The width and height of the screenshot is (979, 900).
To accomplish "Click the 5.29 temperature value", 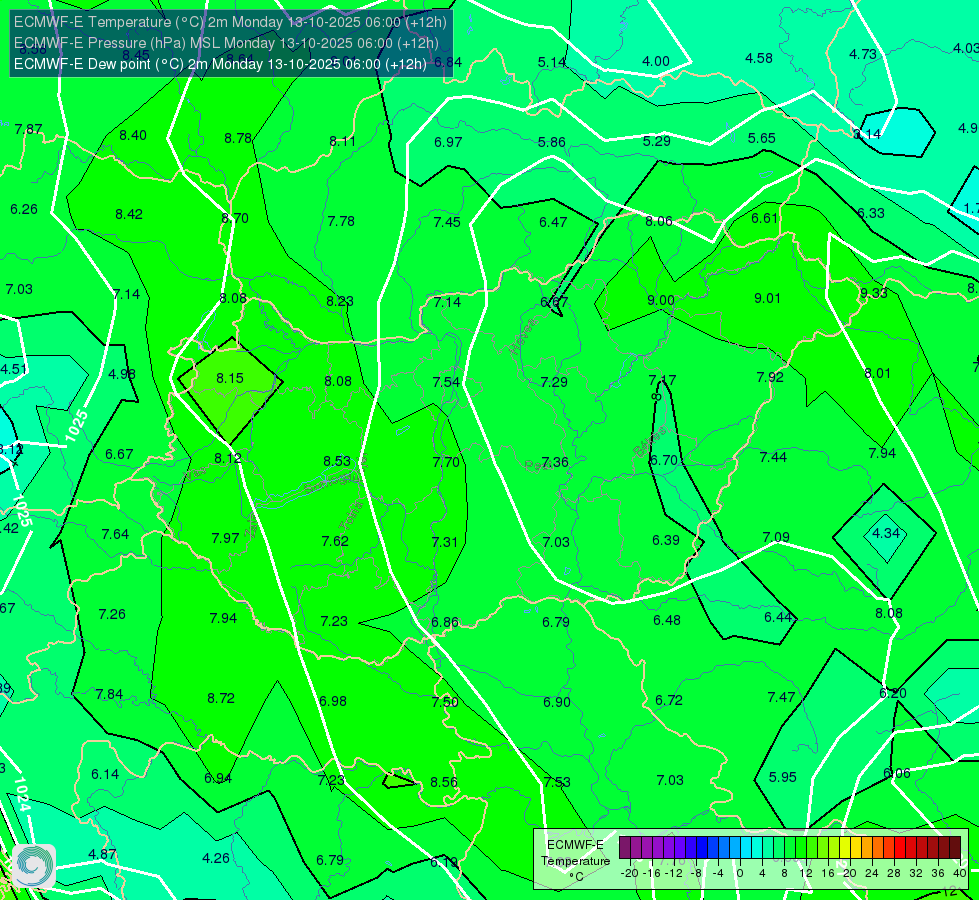I will [x=657, y=142].
